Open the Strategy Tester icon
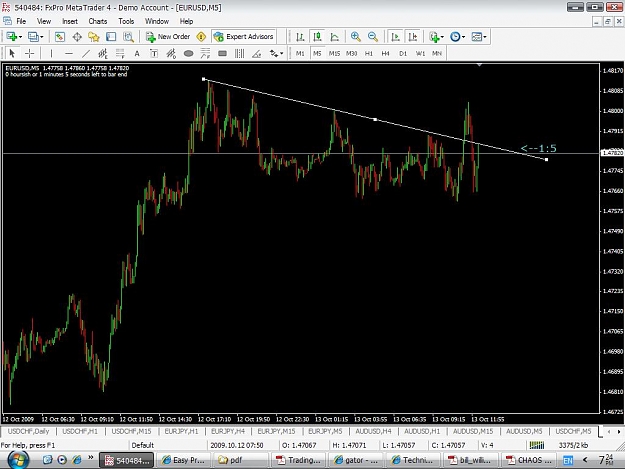The width and height of the screenshot is (625, 469). (x=128, y=37)
